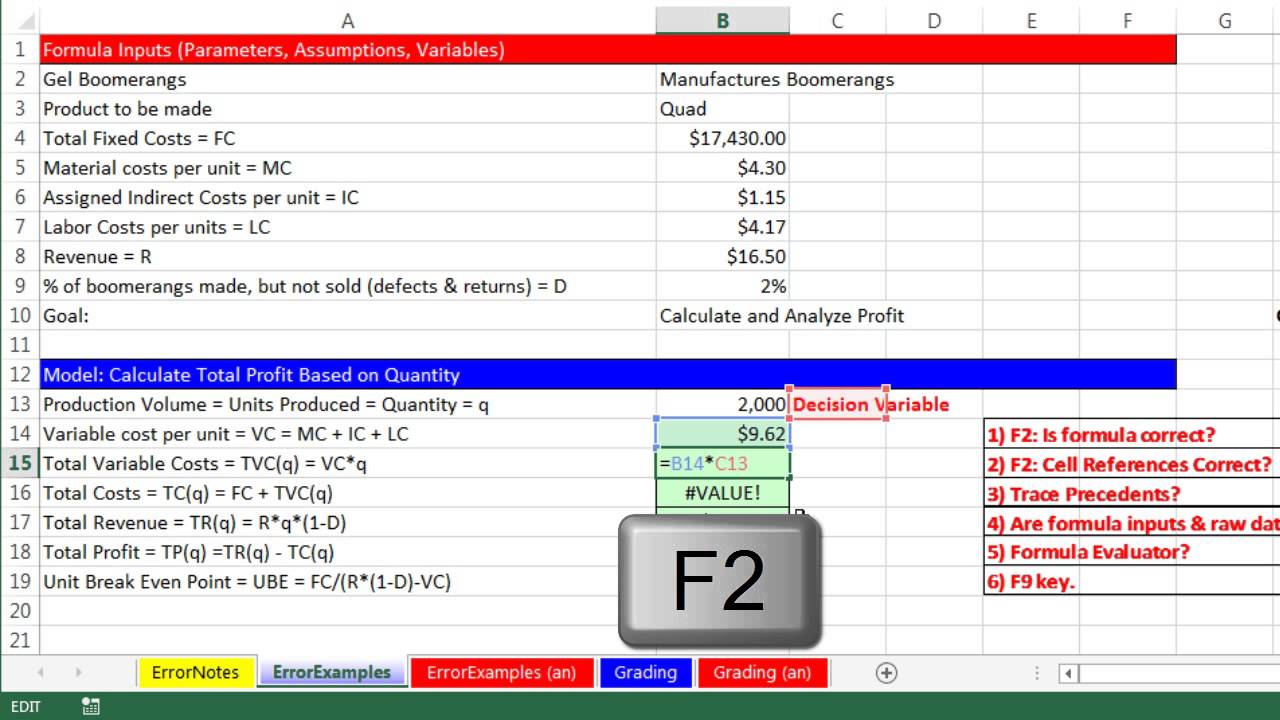This screenshot has width=1280, height=720.
Task: Click the #VALUE! error cell
Action: coord(722,493)
